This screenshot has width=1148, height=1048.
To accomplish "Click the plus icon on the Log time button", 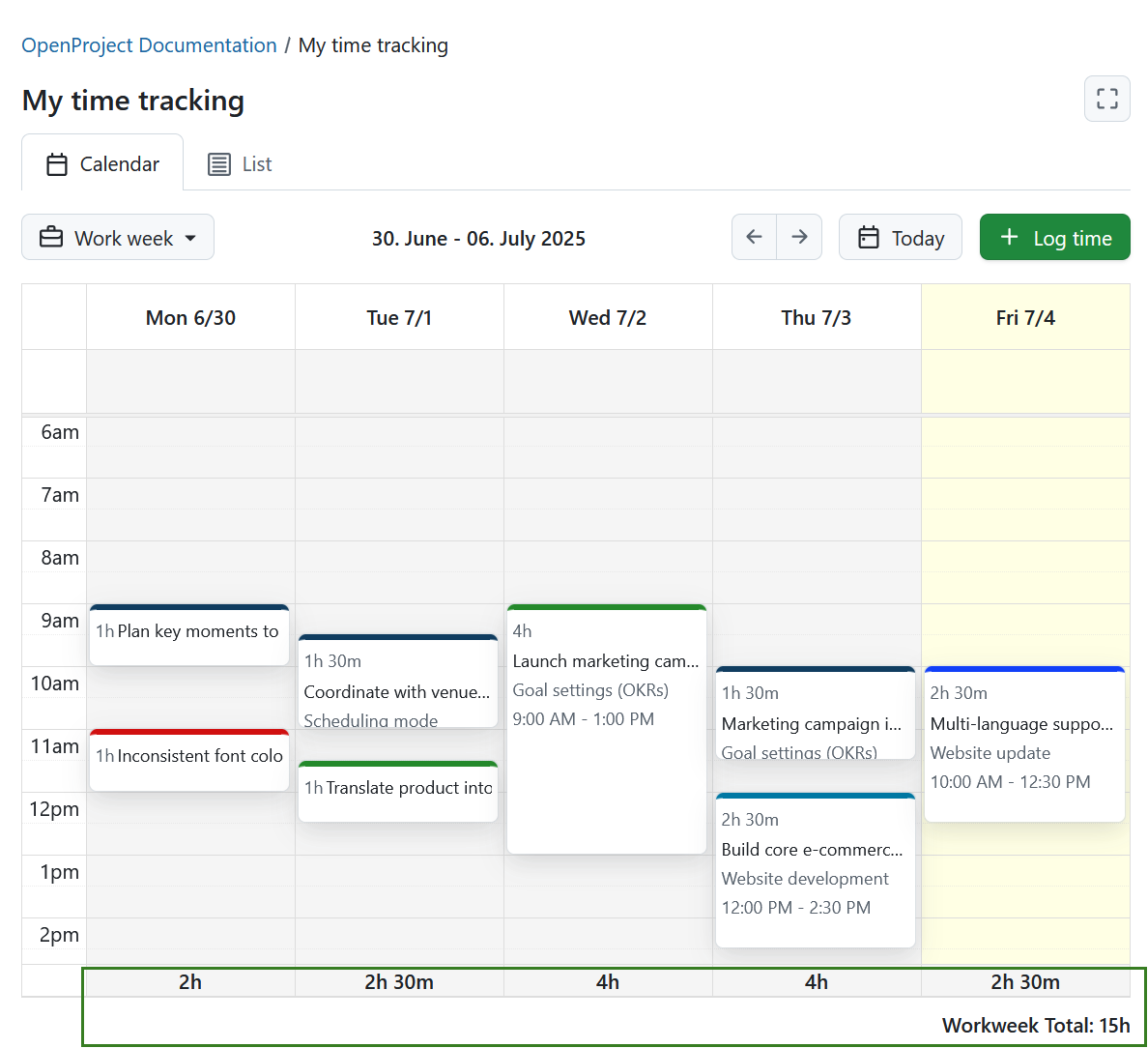I will tap(1010, 237).
